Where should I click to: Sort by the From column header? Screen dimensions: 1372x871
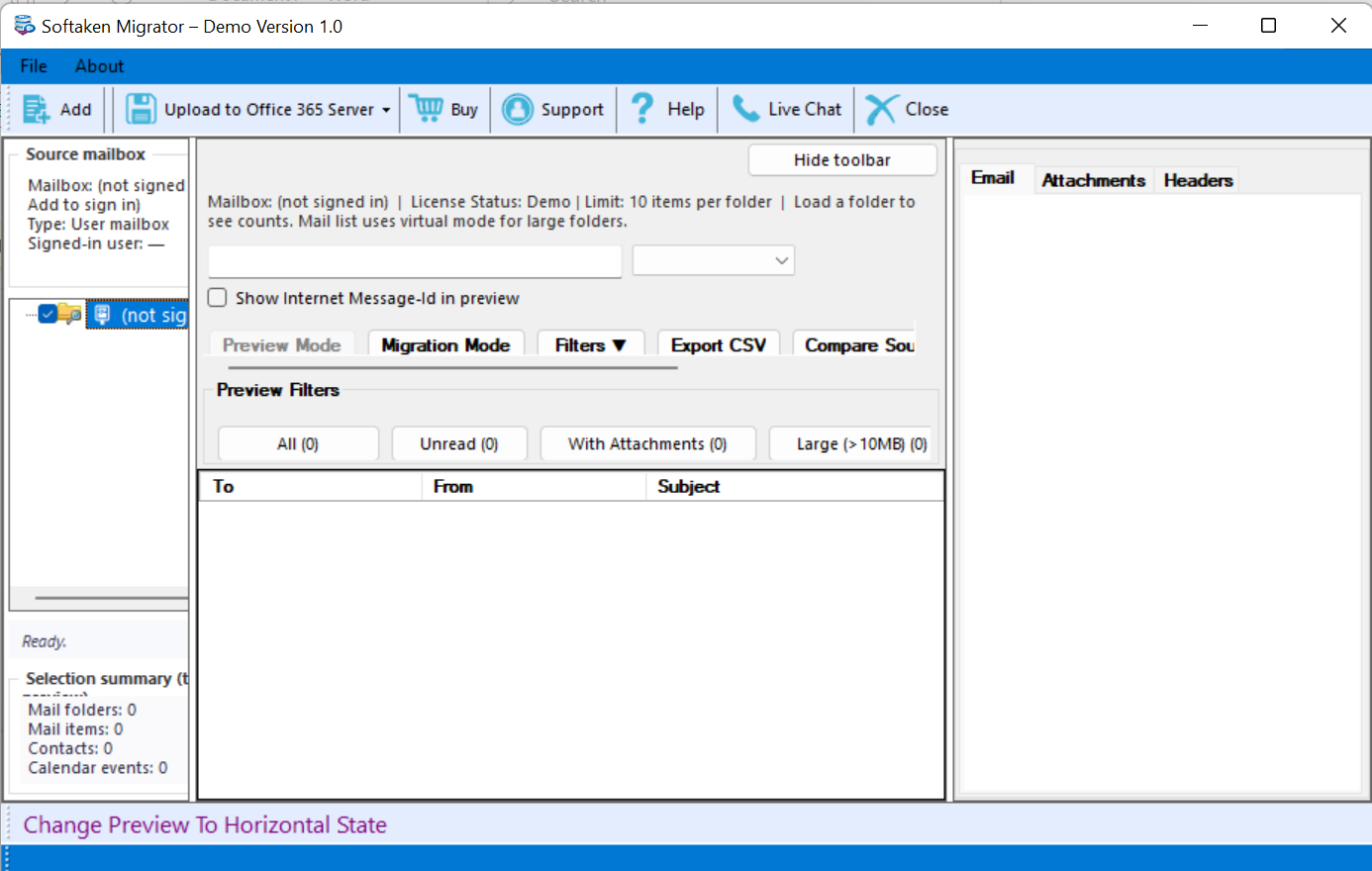[534, 486]
